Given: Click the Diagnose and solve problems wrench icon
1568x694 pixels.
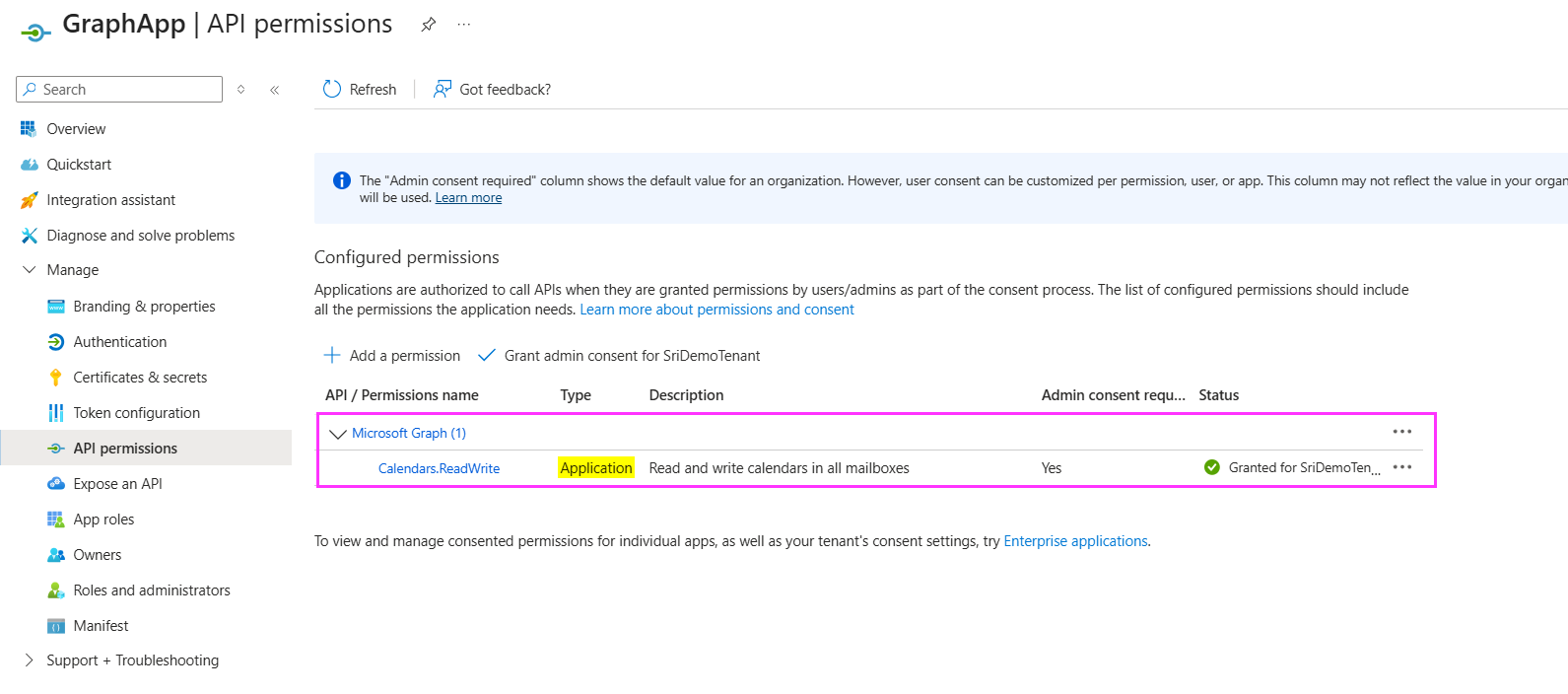Looking at the screenshot, I should coord(30,236).
